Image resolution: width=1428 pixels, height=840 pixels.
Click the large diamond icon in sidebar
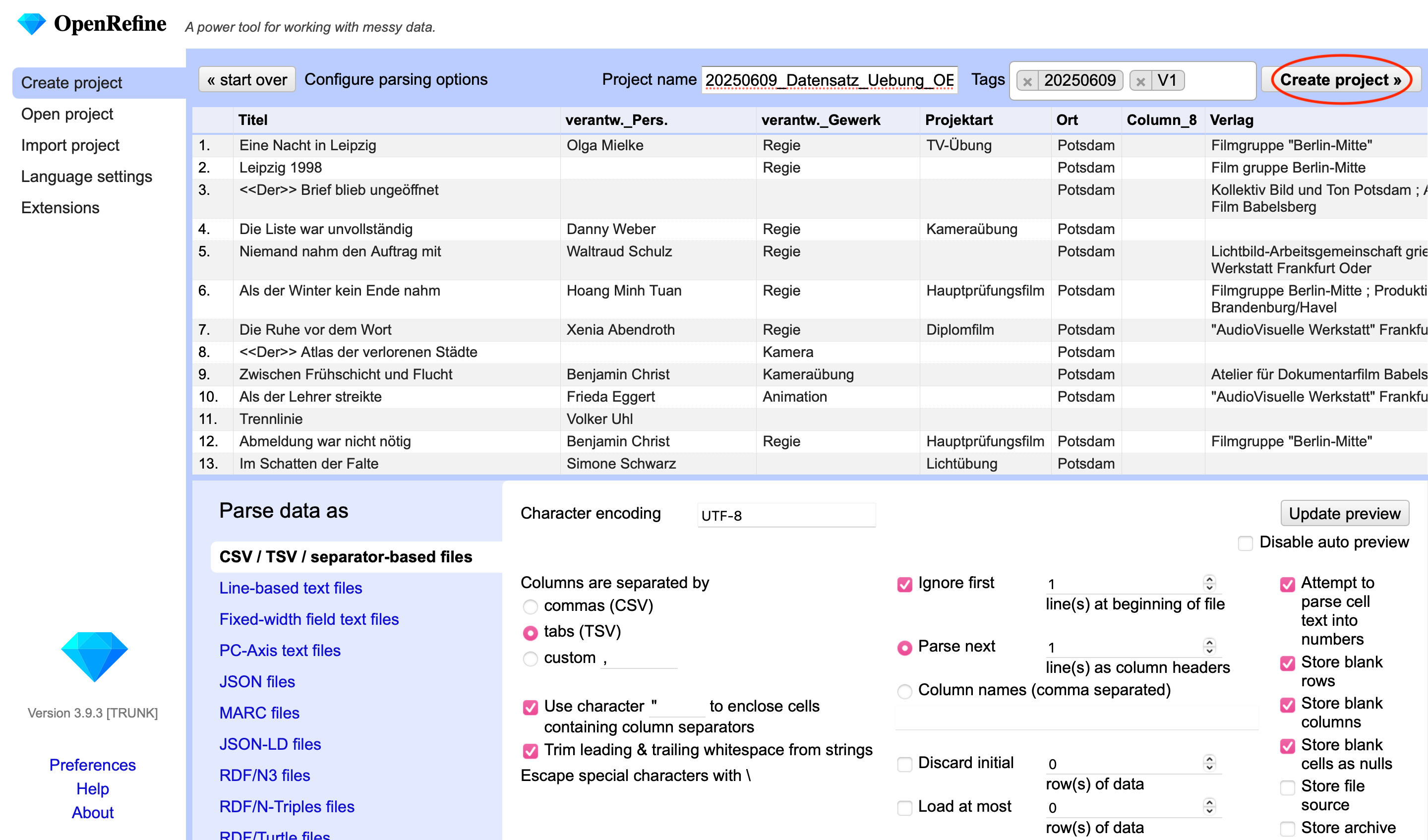click(x=94, y=657)
